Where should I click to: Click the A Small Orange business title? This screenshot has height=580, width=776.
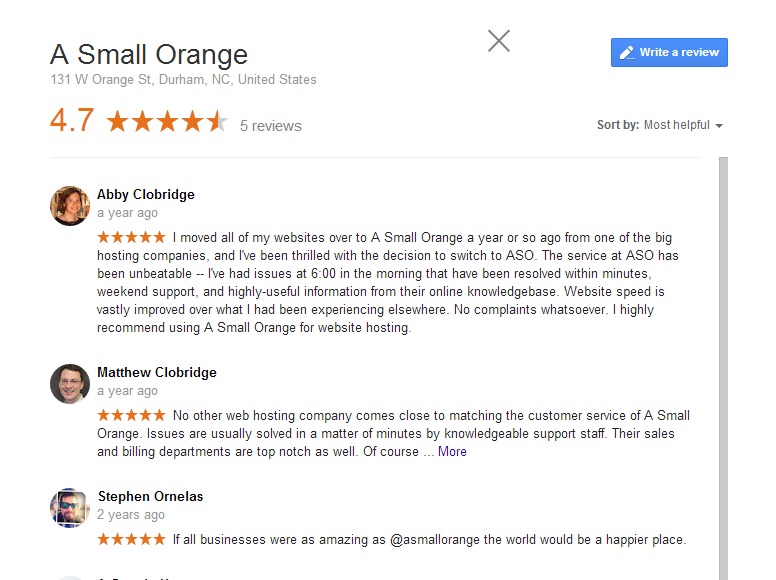click(149, 54)
